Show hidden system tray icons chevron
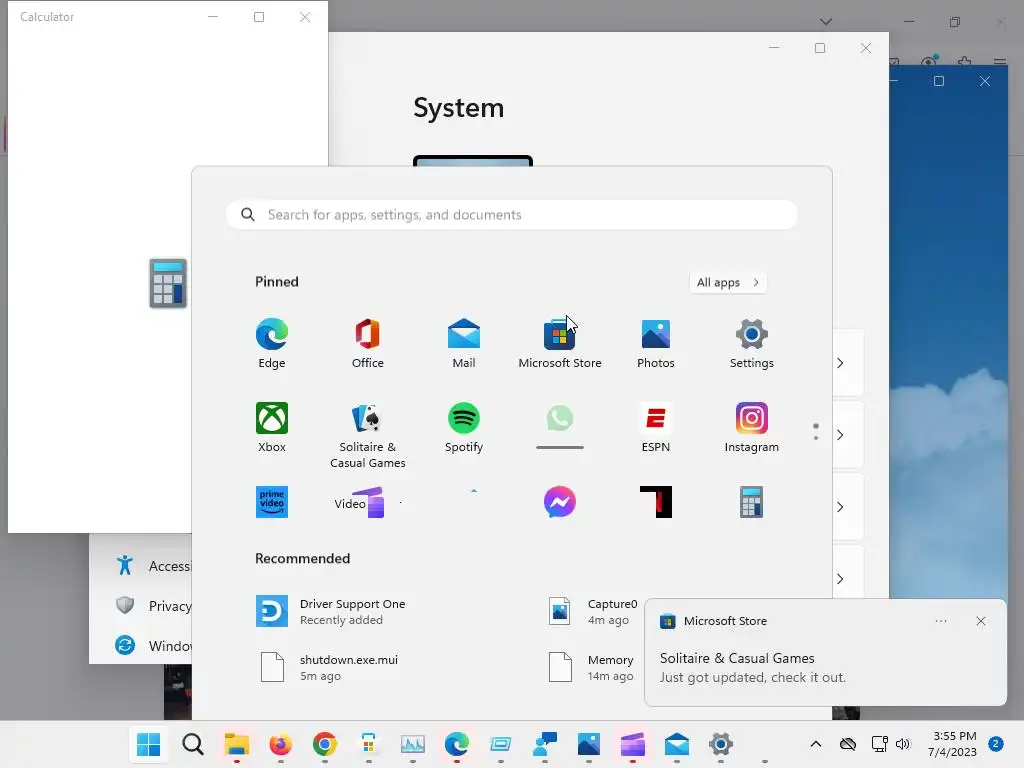 (816, 744)
